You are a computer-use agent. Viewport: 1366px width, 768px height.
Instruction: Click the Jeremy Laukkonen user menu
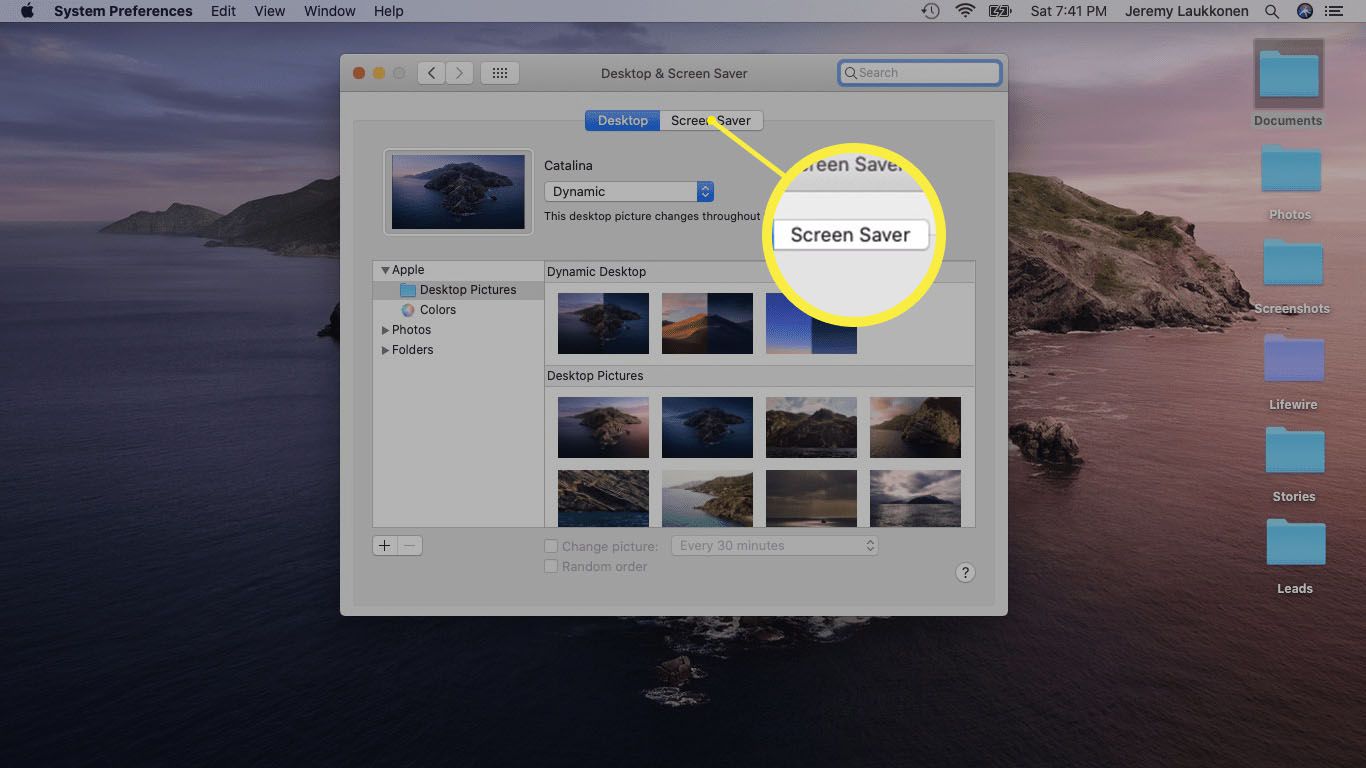click(1189, 11)
